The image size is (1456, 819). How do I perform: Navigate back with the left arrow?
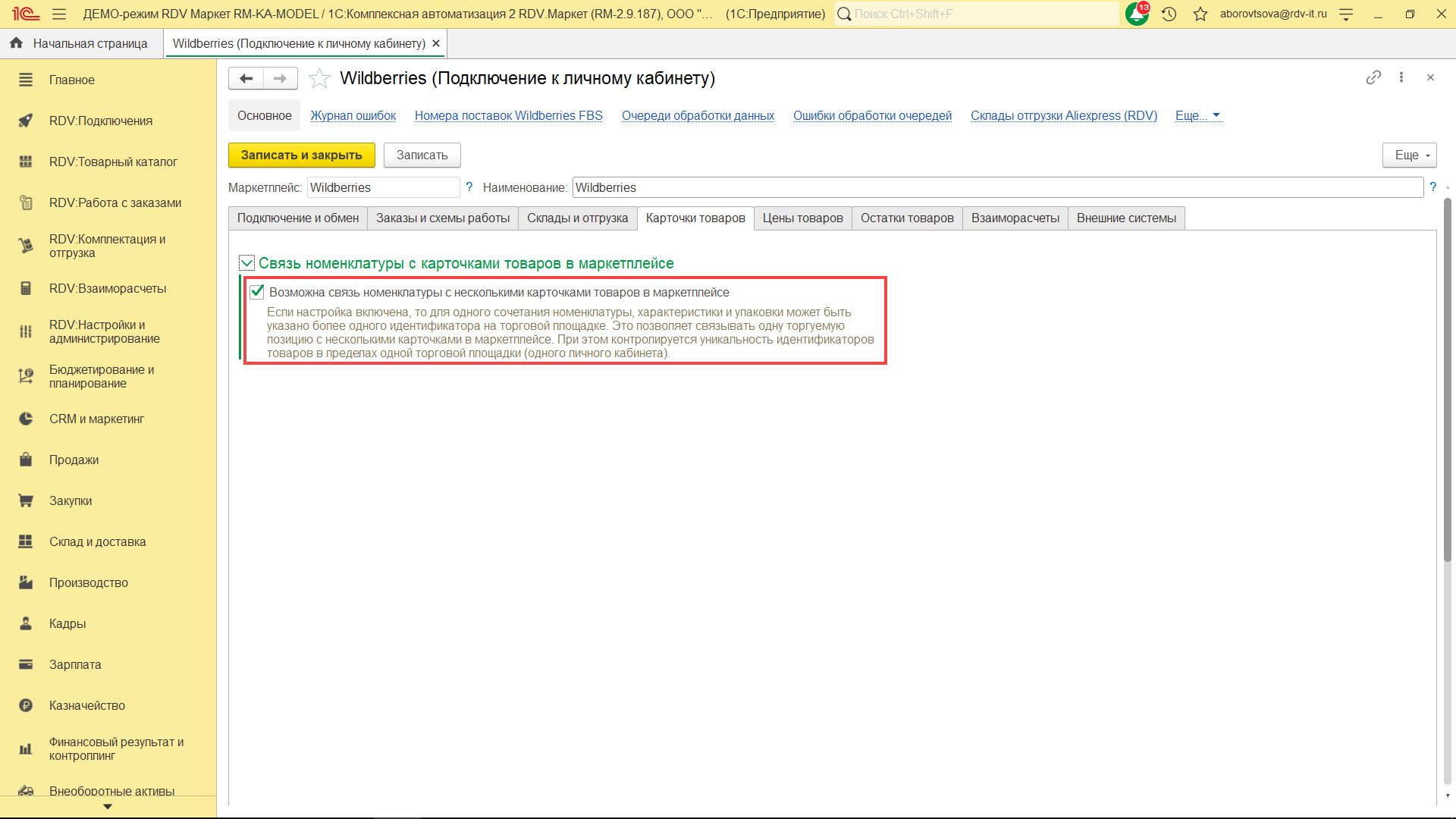(x=246, y=78)
